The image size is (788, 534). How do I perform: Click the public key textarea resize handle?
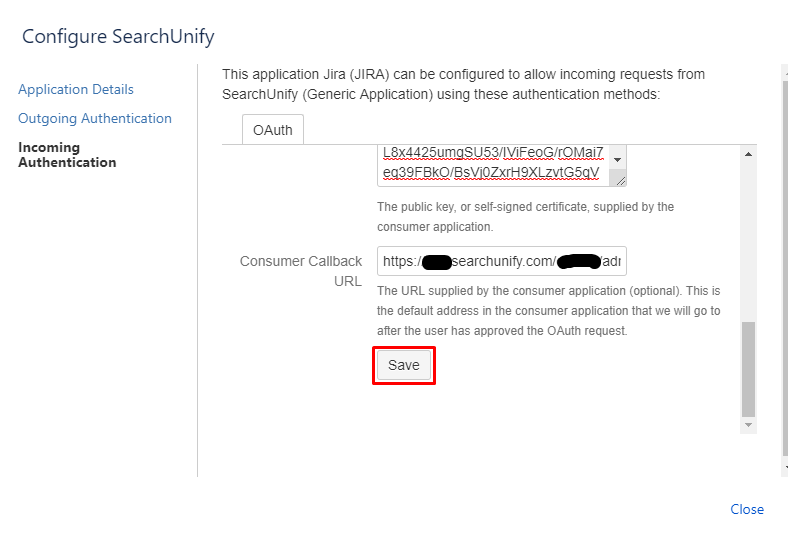pyautogui.click(x=620, y=180)
